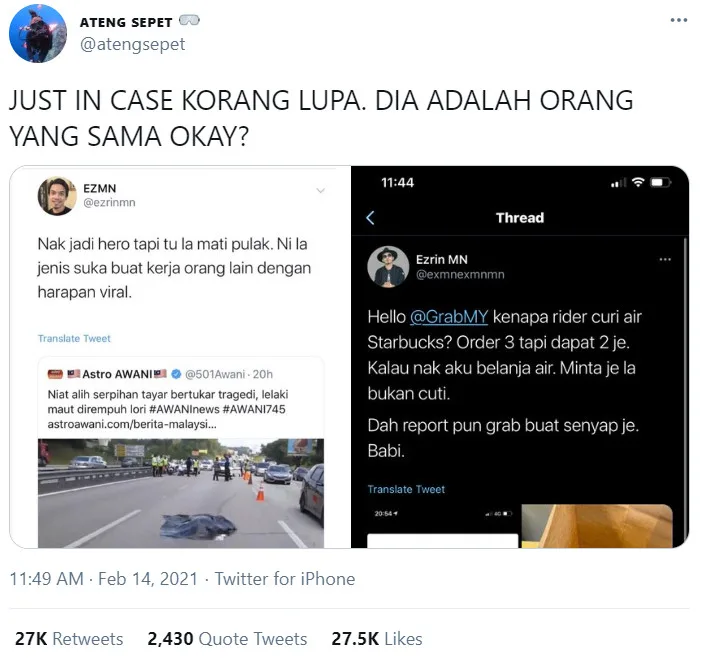This screenshot has height=658, width=706.
Task: Open the highway accident news photo
Action: point(181,493)
